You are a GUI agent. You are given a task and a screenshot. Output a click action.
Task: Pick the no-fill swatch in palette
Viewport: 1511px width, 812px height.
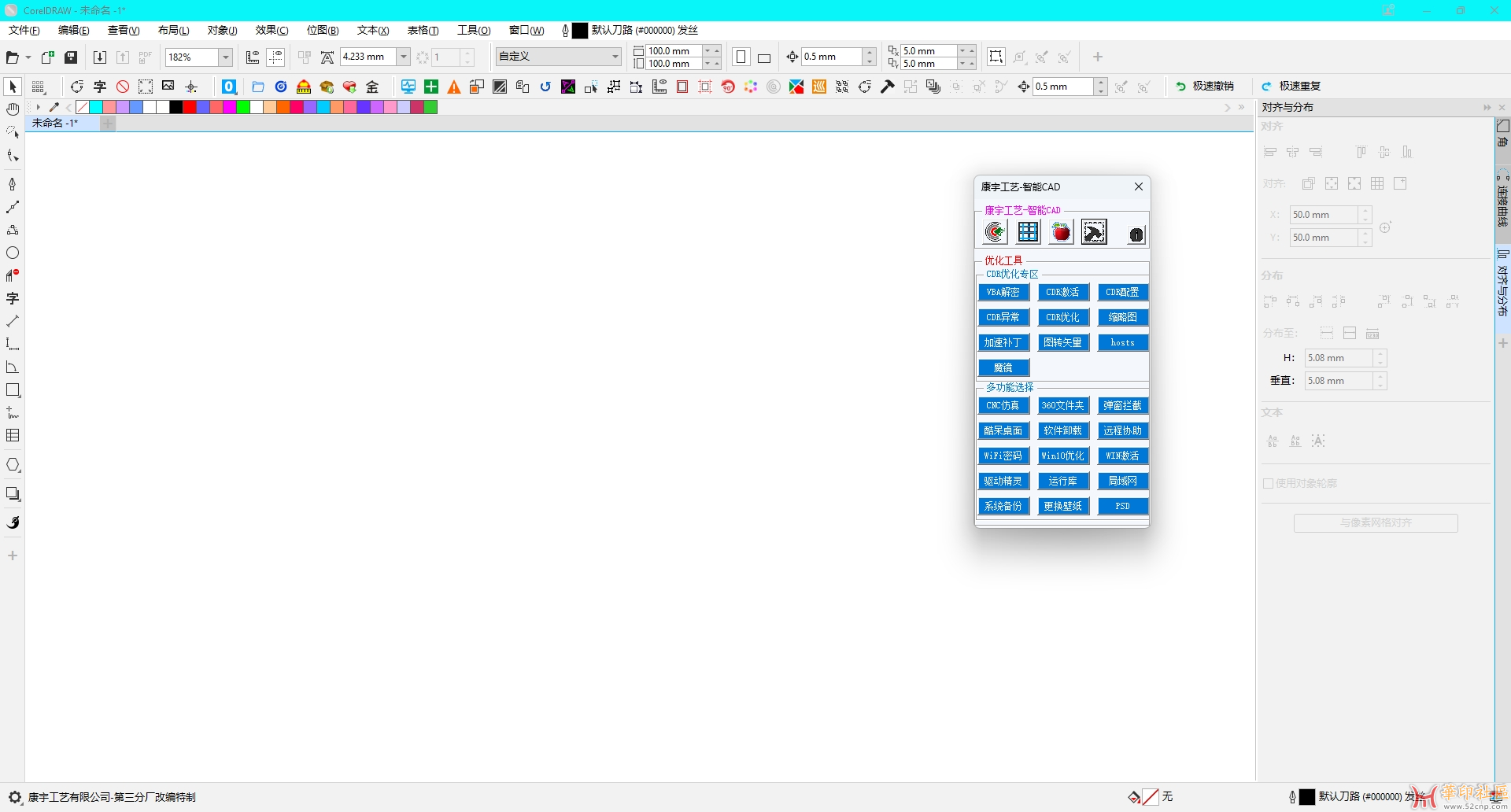coord(83,107)
